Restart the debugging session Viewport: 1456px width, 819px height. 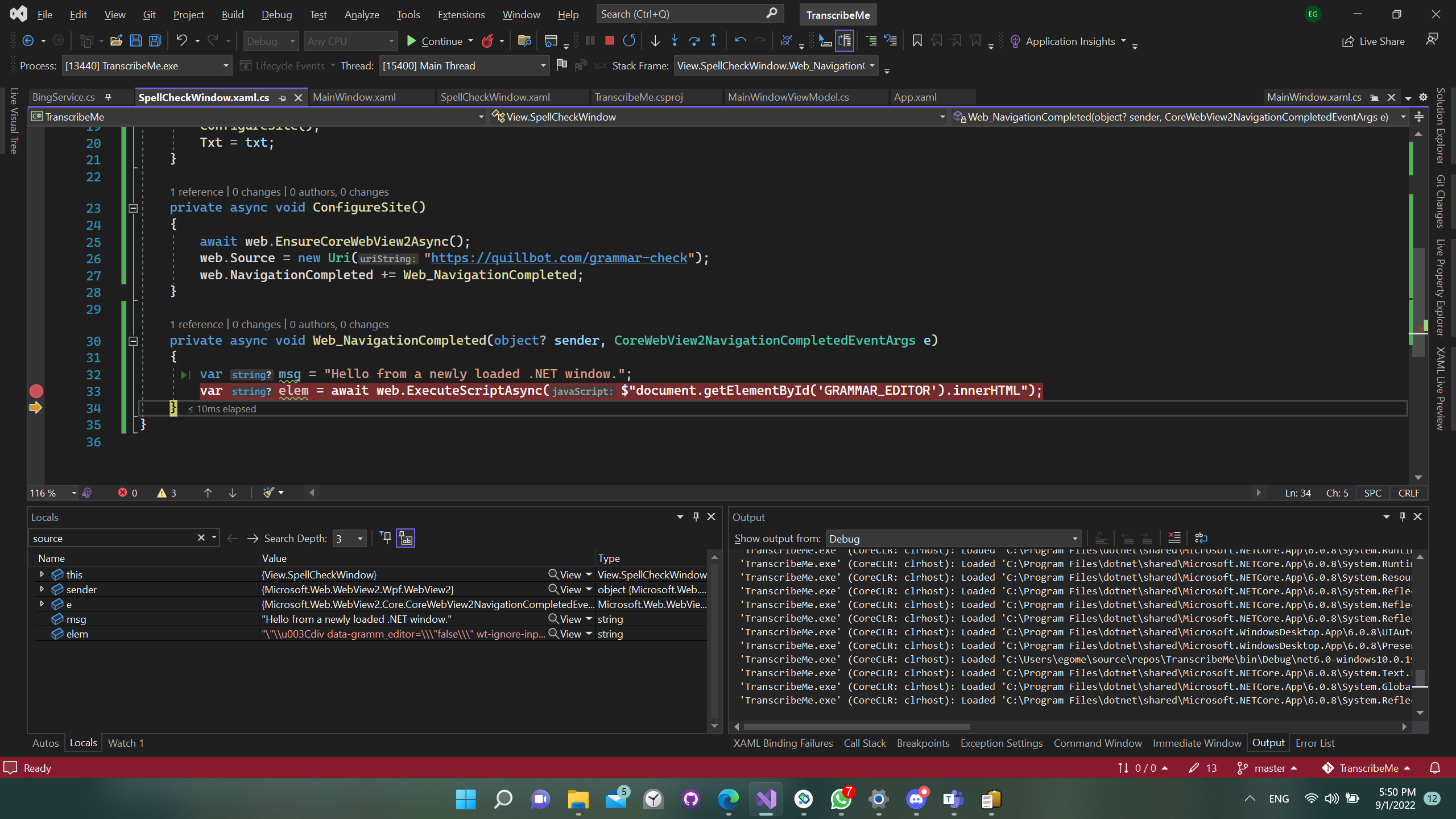coord(629,40)
